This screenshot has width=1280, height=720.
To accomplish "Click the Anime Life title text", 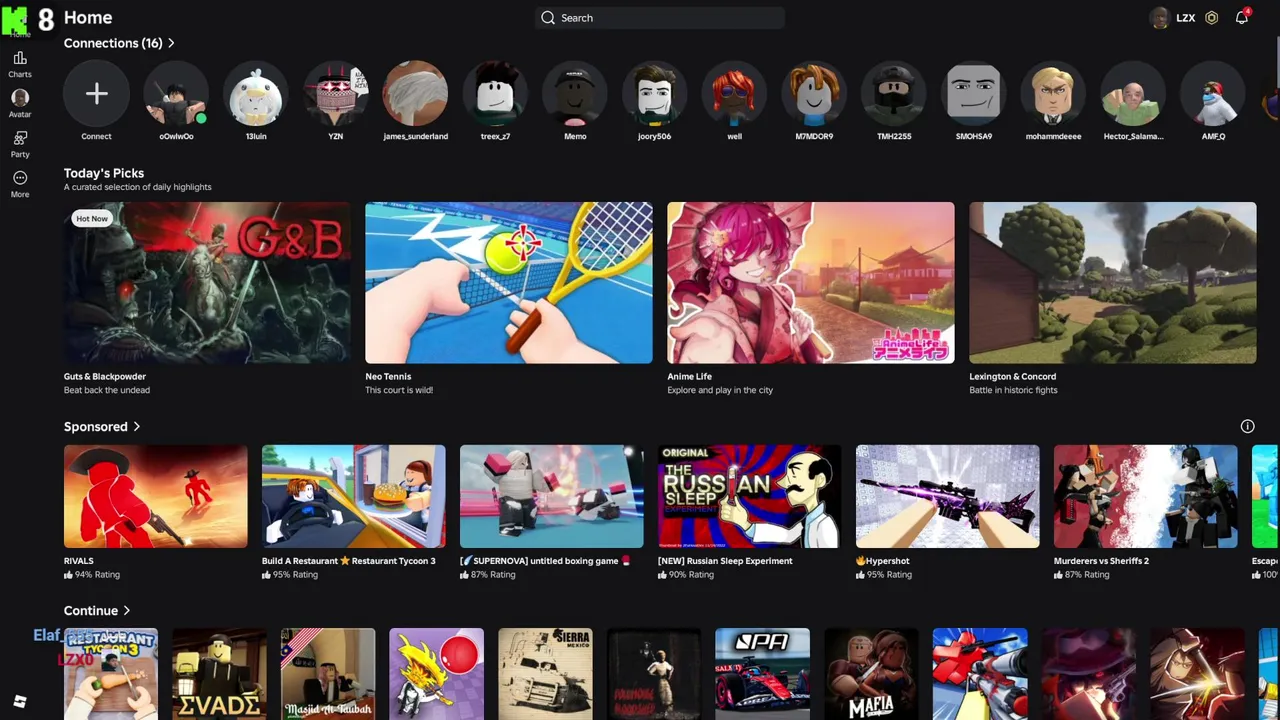I will point(690,377).
